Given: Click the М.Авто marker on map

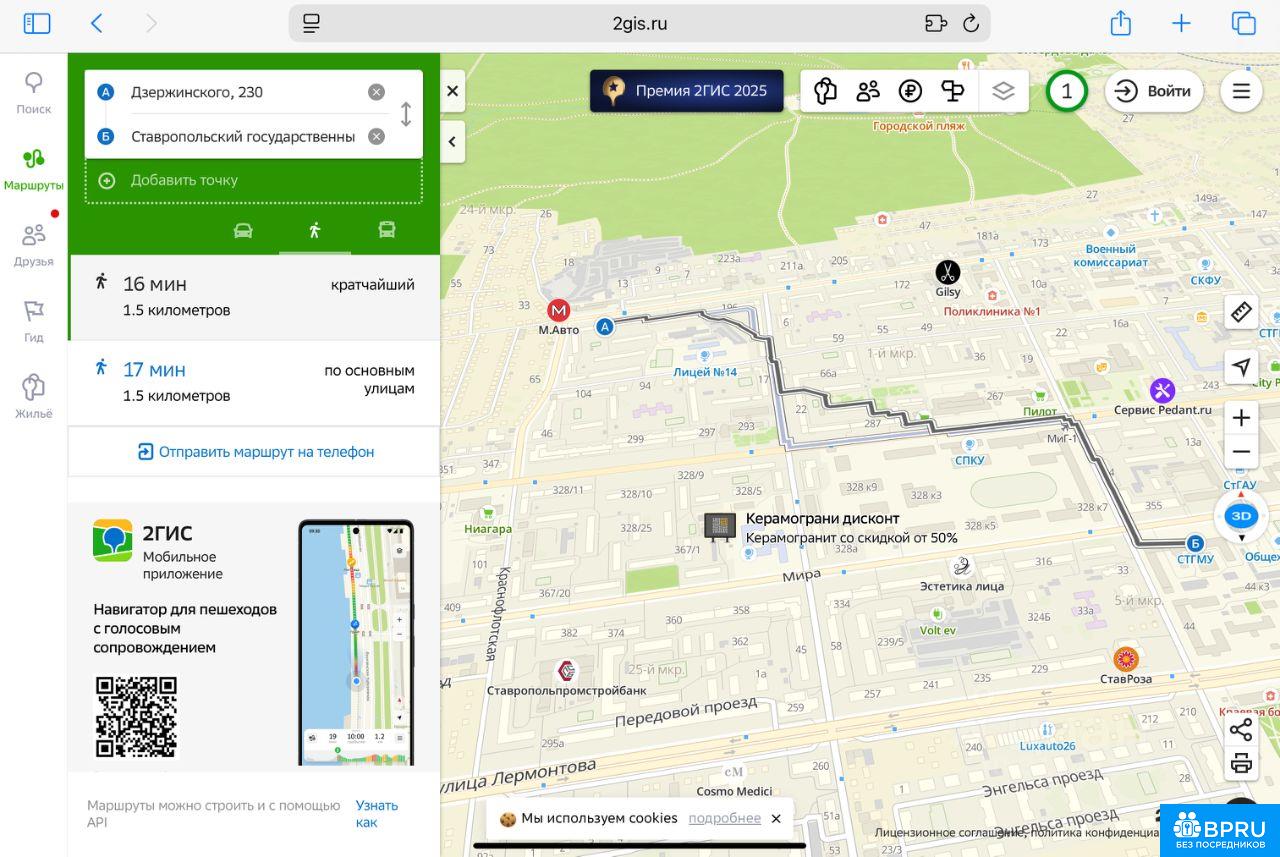Looking at the screenshot, I should tap(558, 311).
